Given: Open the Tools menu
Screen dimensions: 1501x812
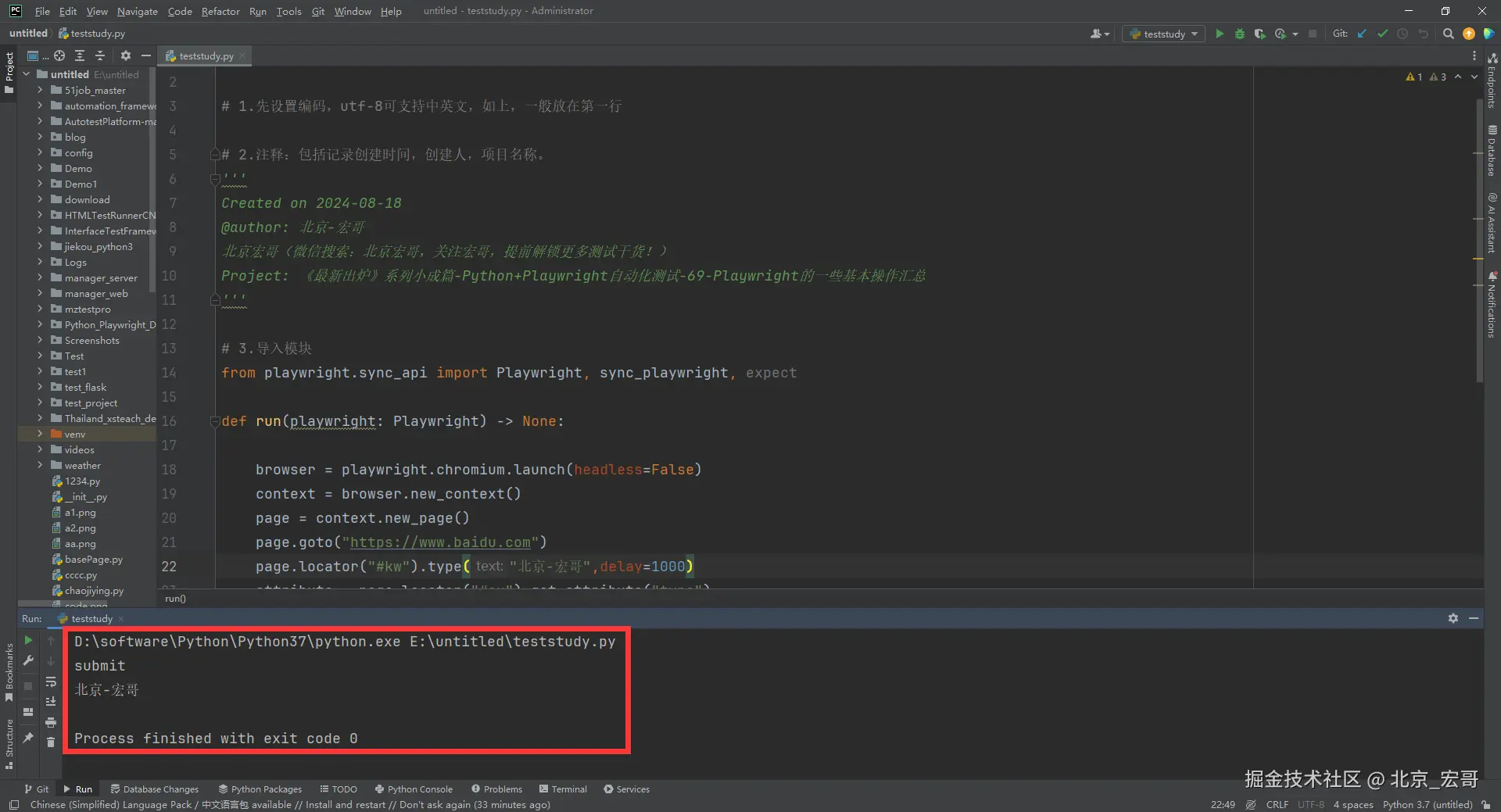Looking at the screenshot, I should 288,11.
